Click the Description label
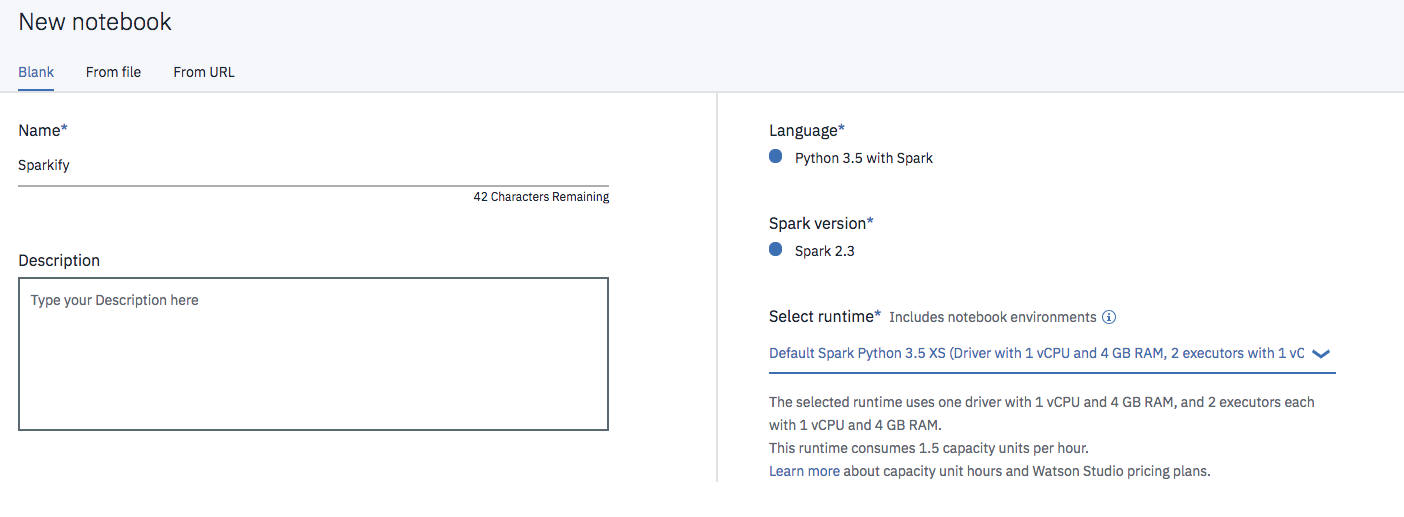The image size is (1404, 517). coord(59,260)
